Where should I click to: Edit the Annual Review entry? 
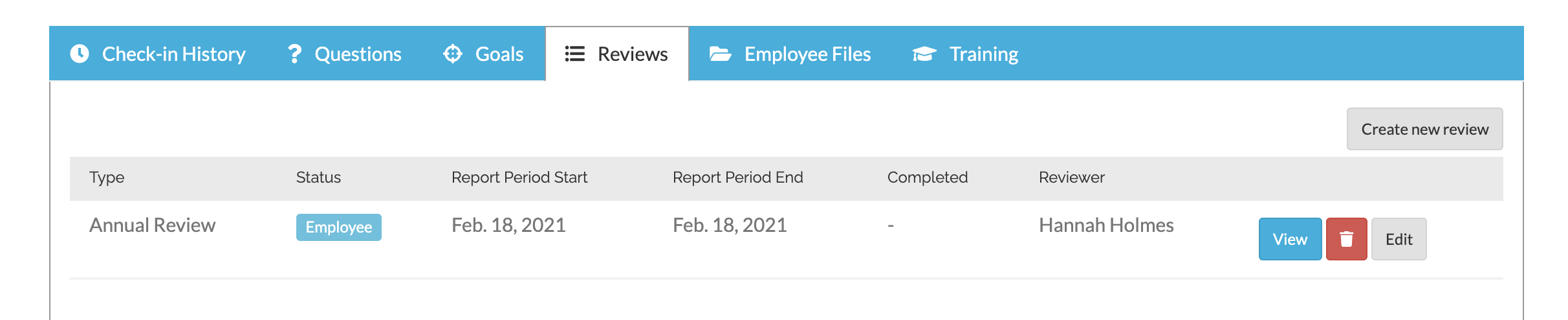[x=1399, y=239]
